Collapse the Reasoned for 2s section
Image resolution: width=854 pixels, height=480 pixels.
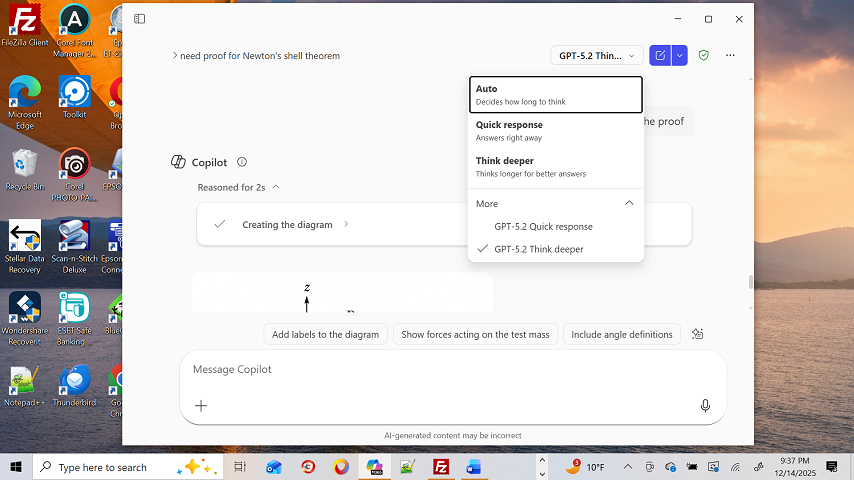pos(276,187)
